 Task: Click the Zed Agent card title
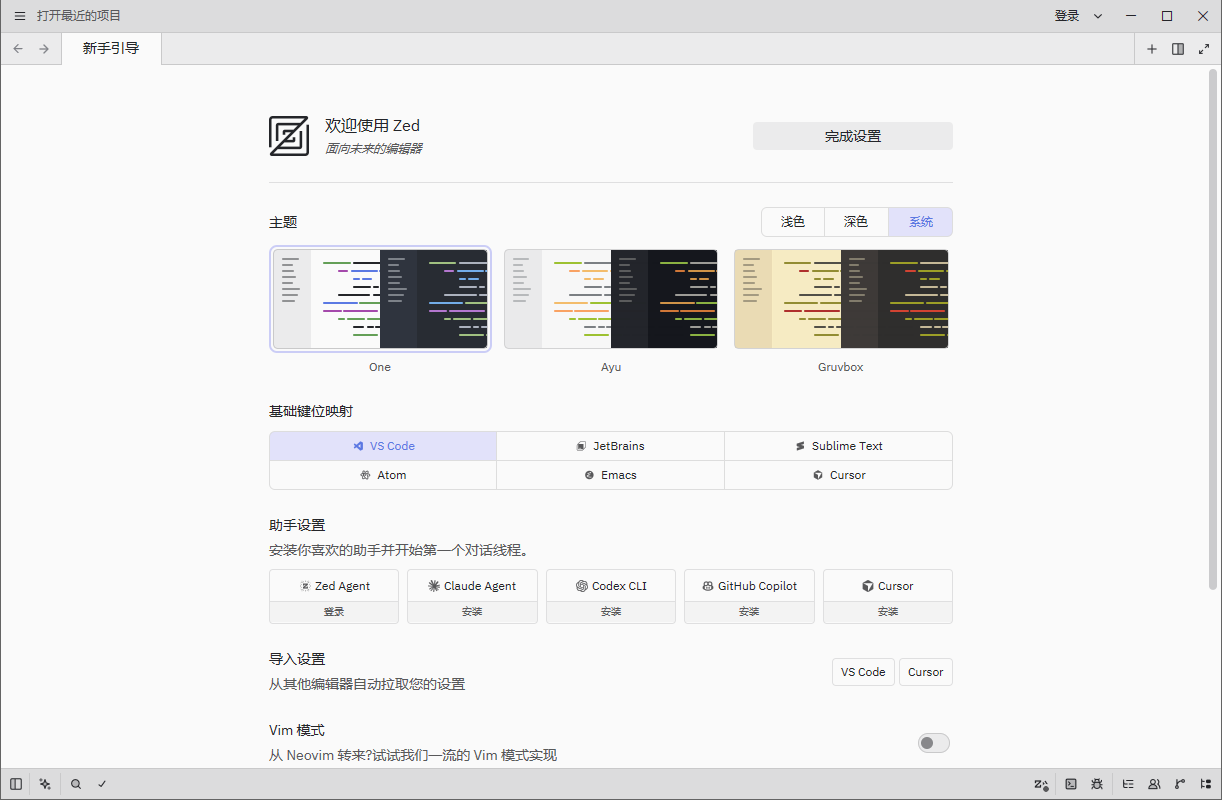[334, 586]
